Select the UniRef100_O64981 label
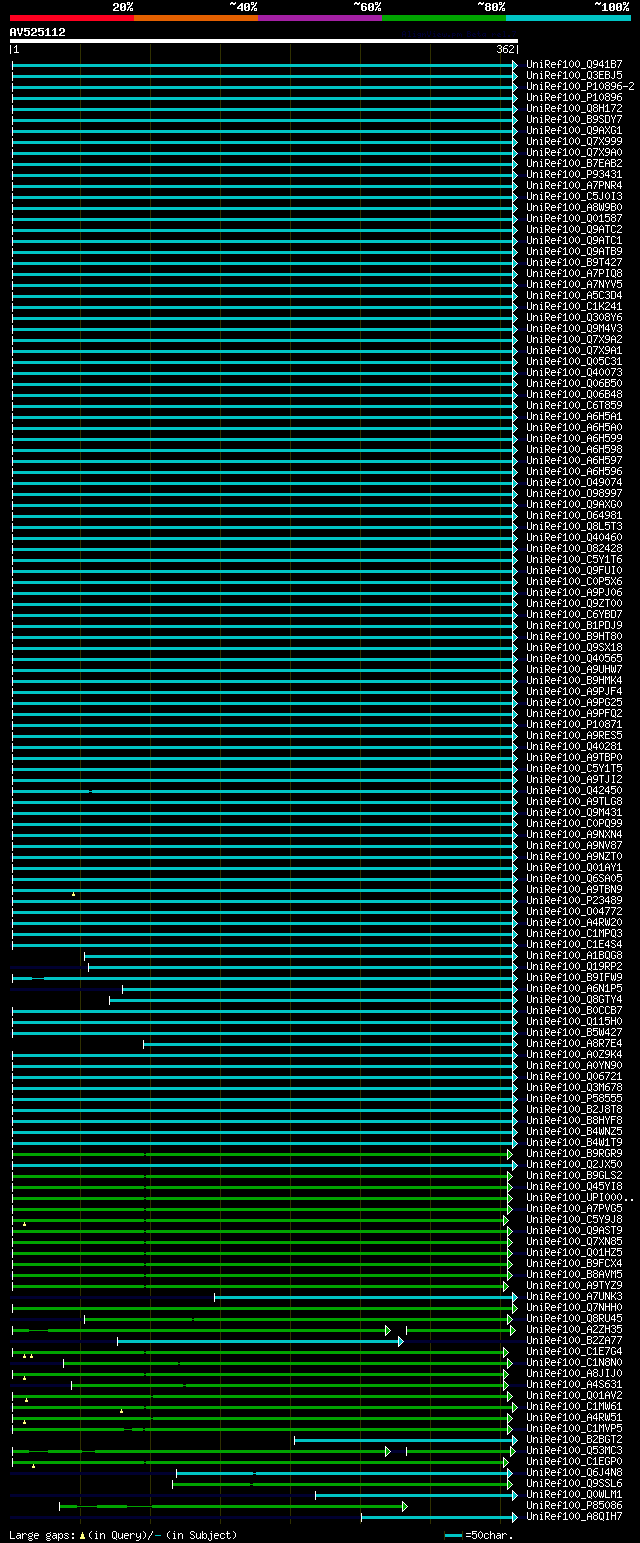 point(574,516)
